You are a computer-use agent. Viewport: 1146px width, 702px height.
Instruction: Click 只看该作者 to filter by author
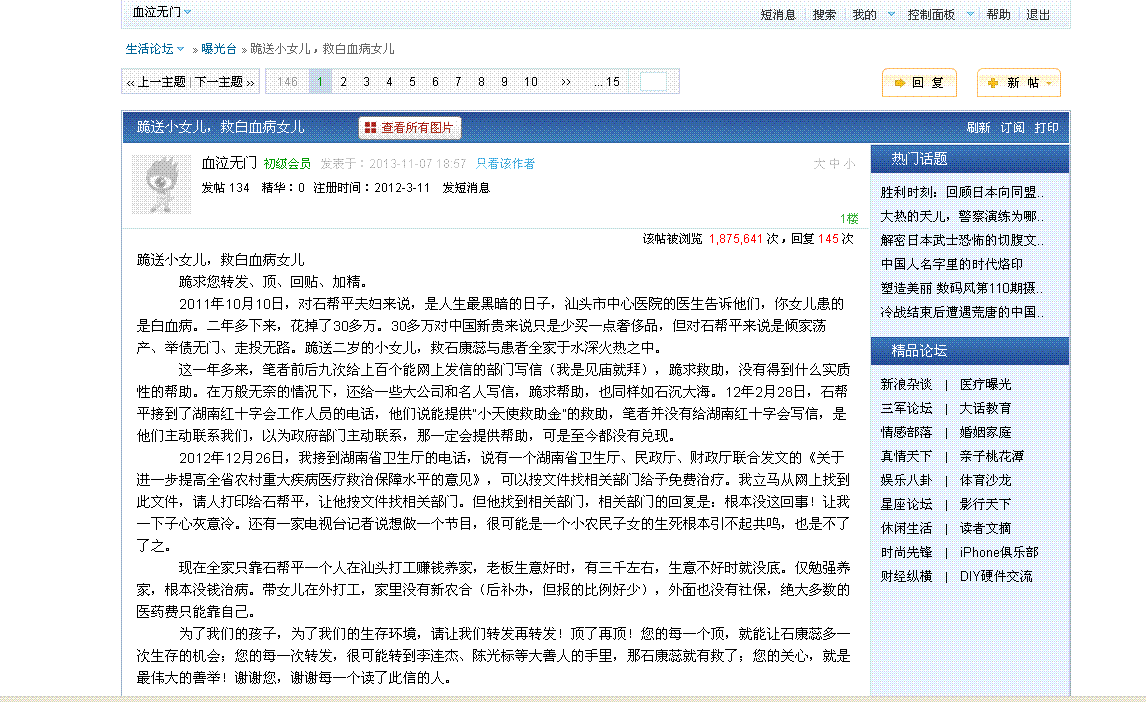point(505,164)
